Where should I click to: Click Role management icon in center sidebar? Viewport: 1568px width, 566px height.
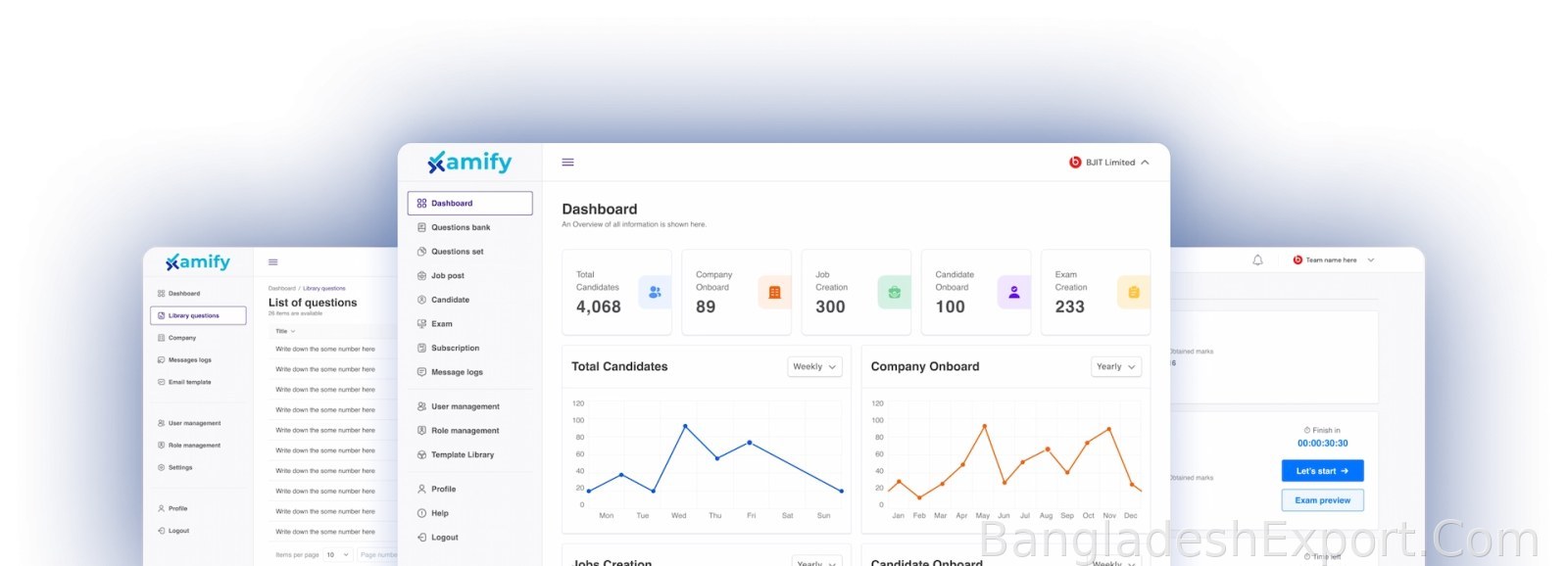(421, 431)
